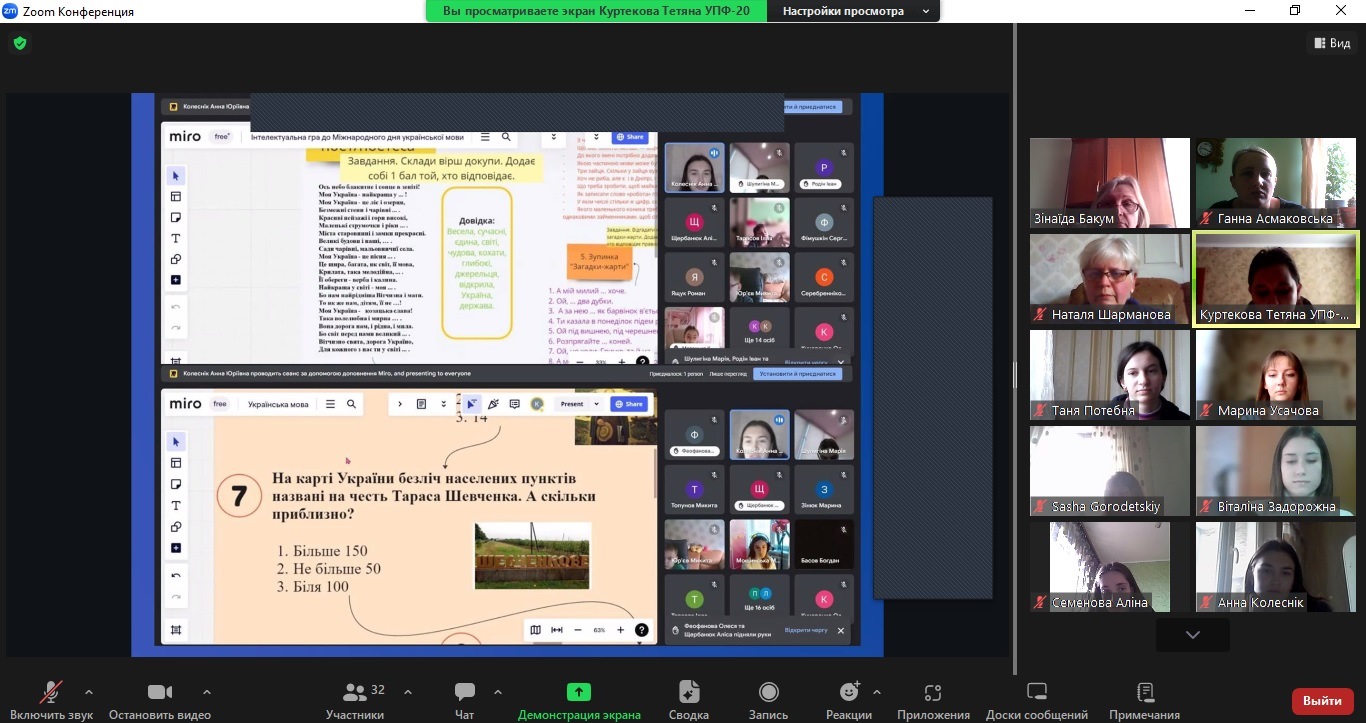Click Share button in upper Miro board

629,137
